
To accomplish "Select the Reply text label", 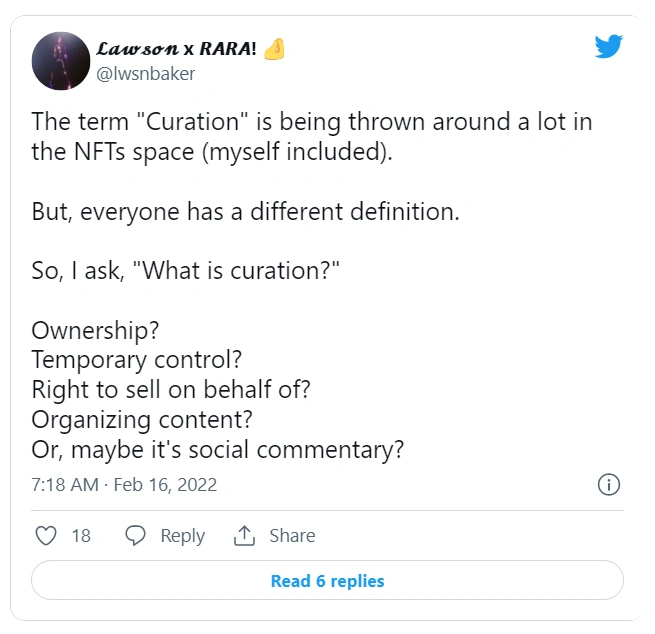I will 183,536.
